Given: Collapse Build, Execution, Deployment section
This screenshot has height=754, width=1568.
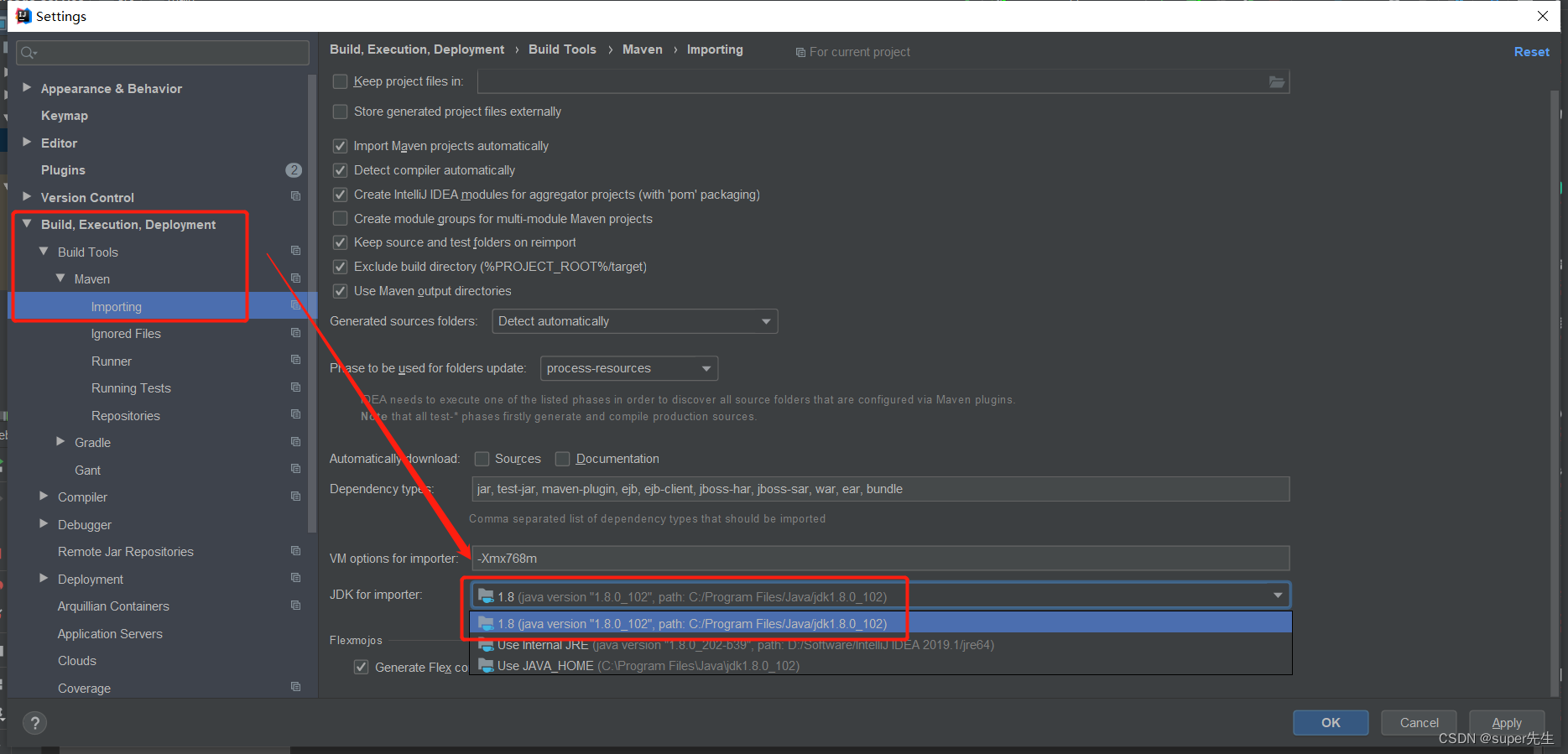Looking at the screenshot, I should tap(27, 224).
